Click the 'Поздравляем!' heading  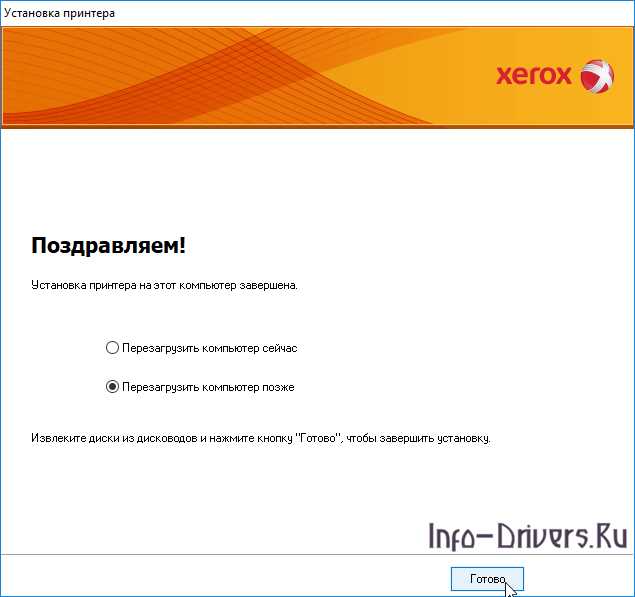(x=109, y=245)
